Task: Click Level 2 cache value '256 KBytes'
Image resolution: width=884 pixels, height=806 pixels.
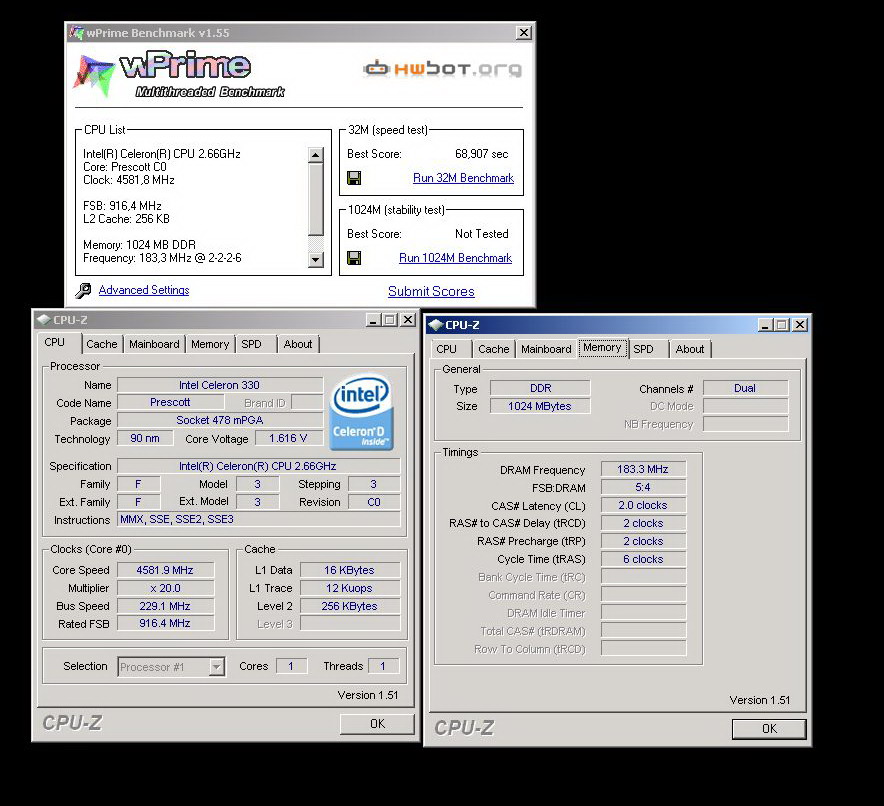Action: pyautogui.click(x=350, y=606)
